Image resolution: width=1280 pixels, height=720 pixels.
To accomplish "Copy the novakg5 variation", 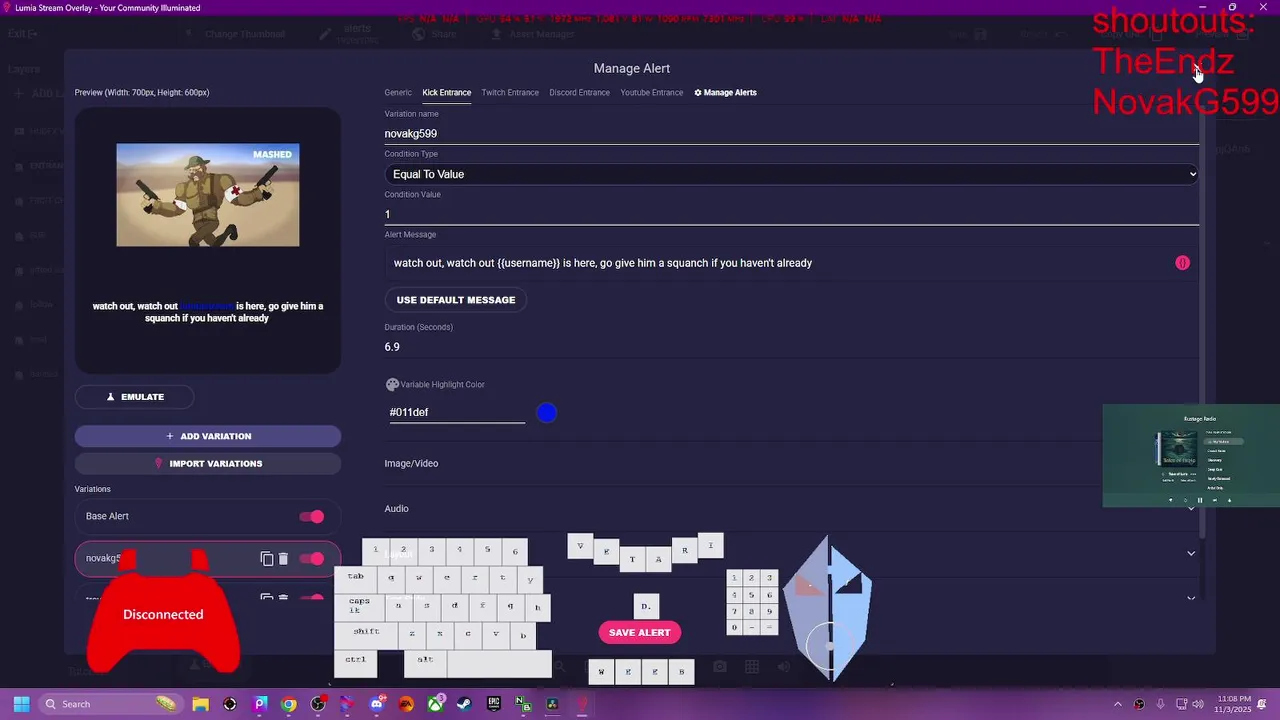I will (x=267, y=559).
